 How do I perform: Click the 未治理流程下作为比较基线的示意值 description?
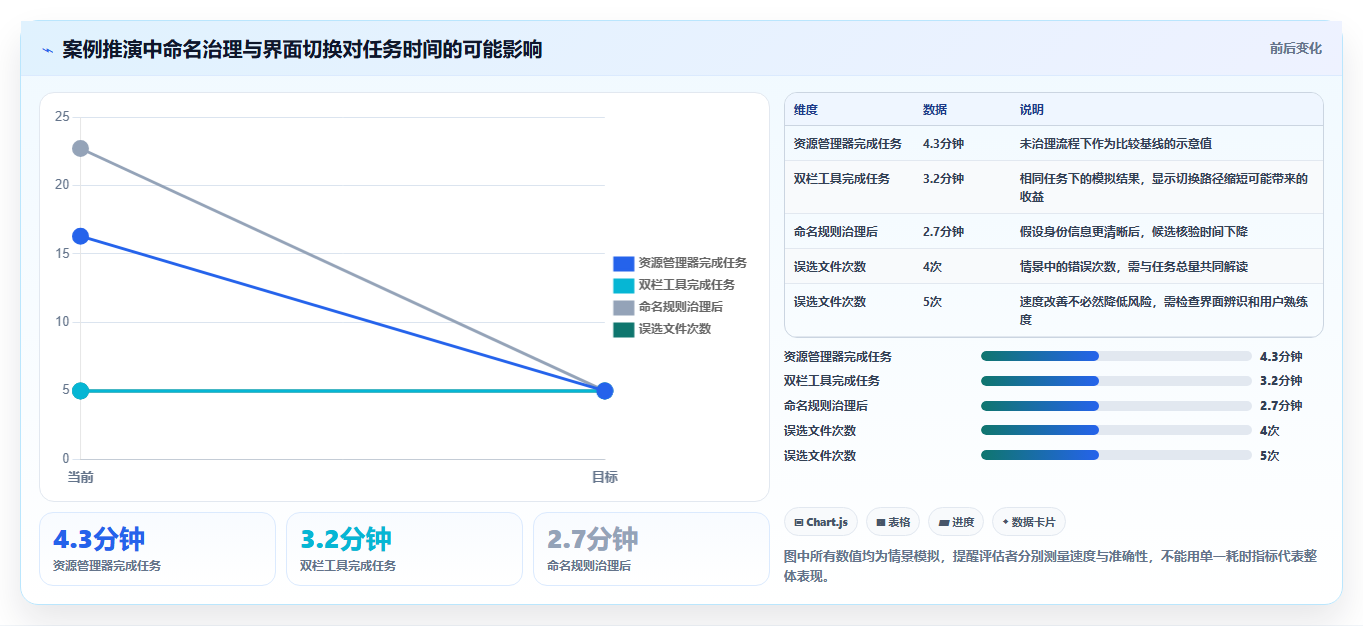(x=1116, y=144)
